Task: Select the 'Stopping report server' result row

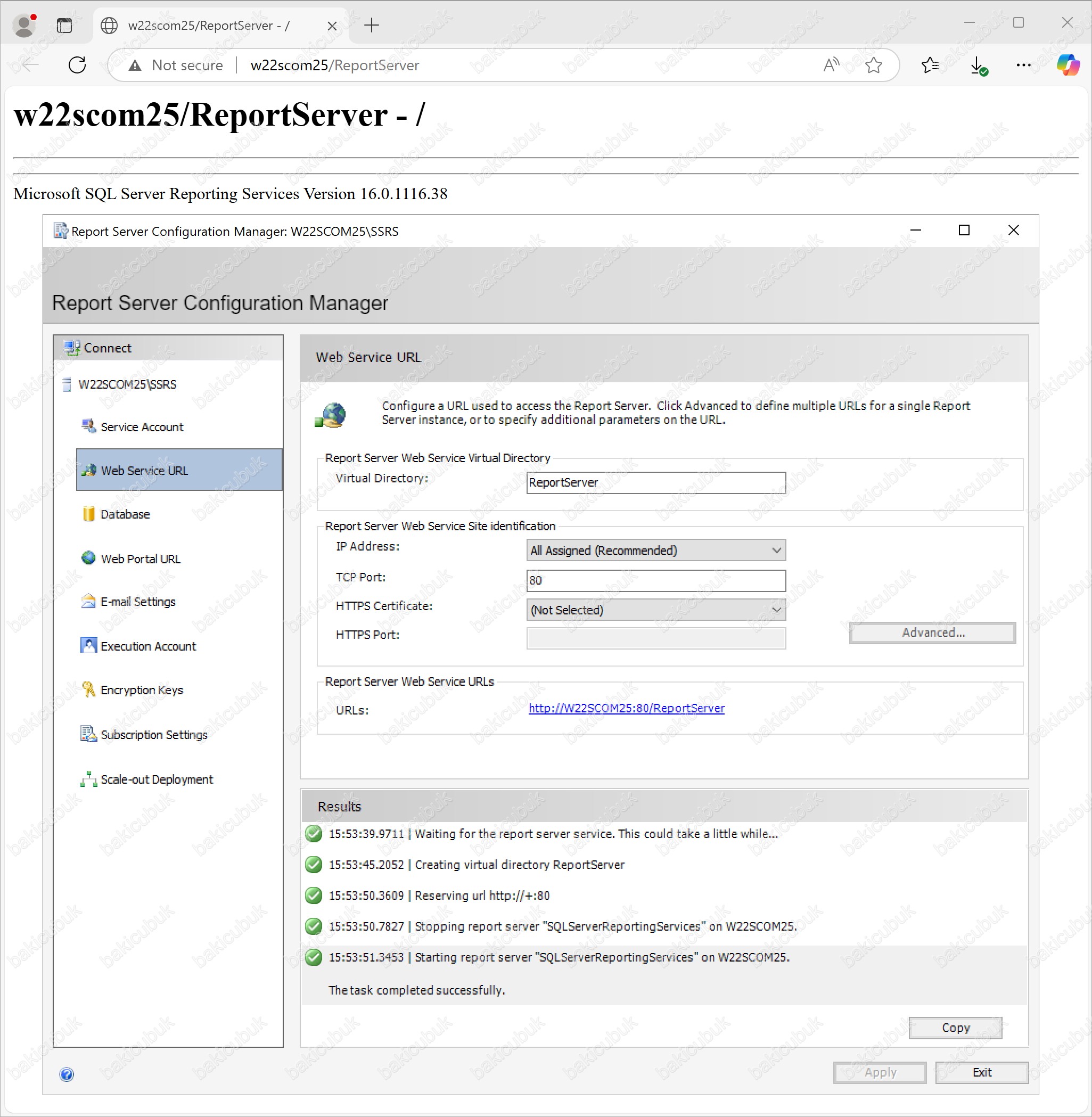Action: point(664,926)
